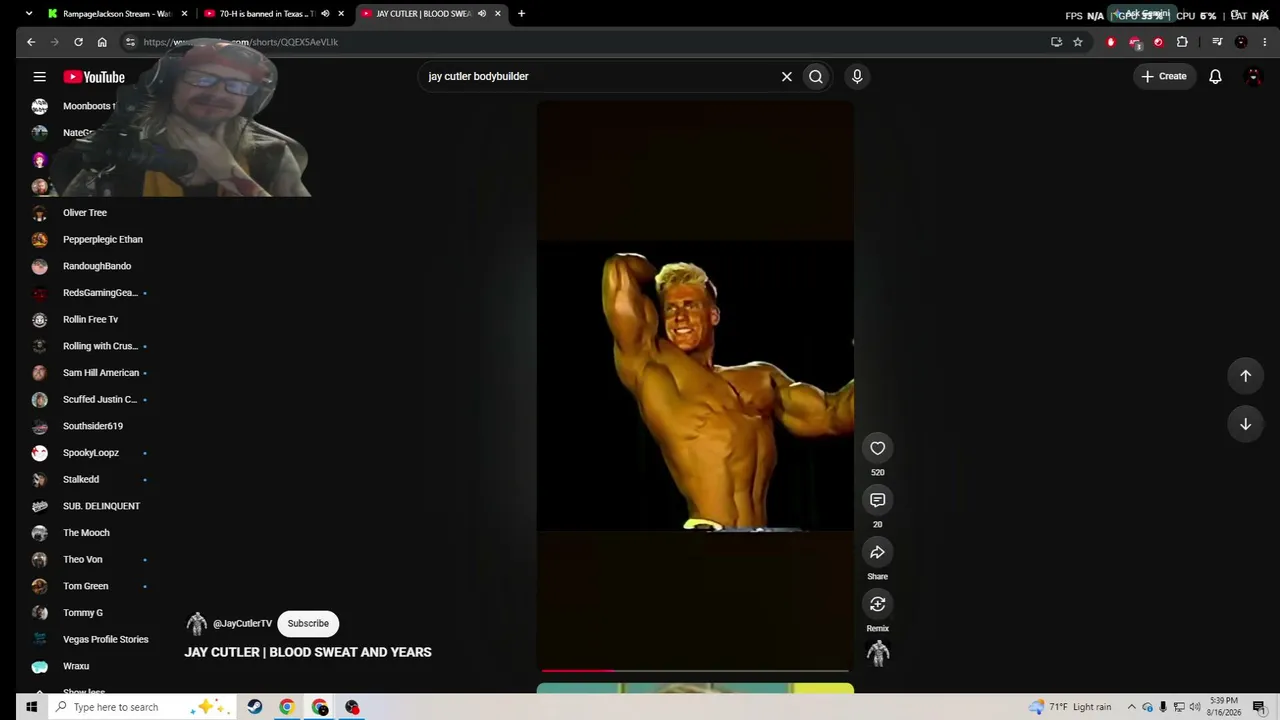Open the Windows notification center
1280x720 pixels.
[x=1259, y=707]
